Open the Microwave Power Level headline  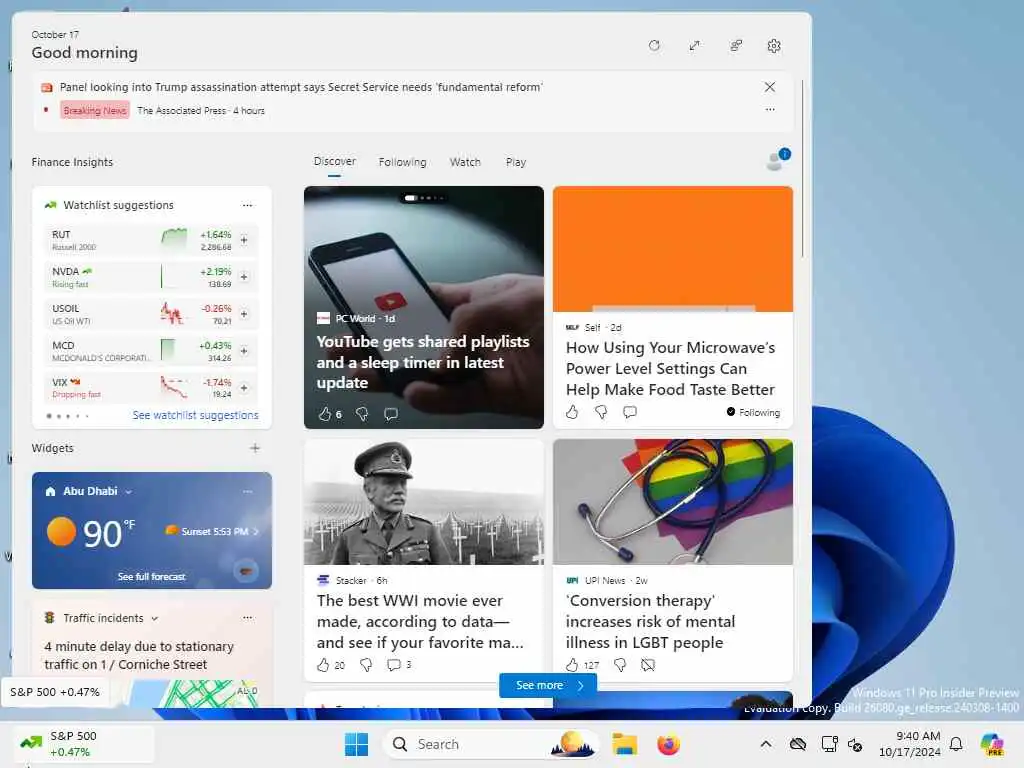(x=670, y=368)
